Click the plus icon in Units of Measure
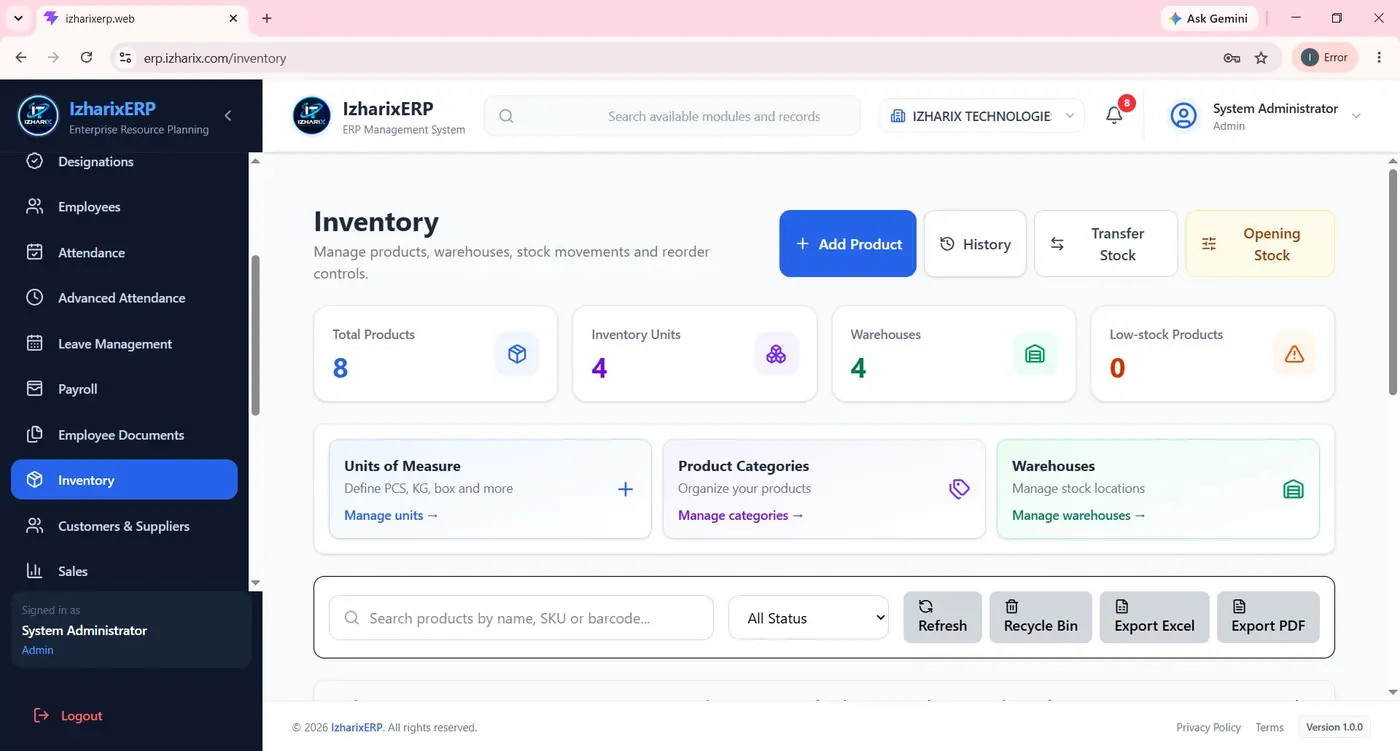Screen dimensions: 1400x751 tap(625, 489)
